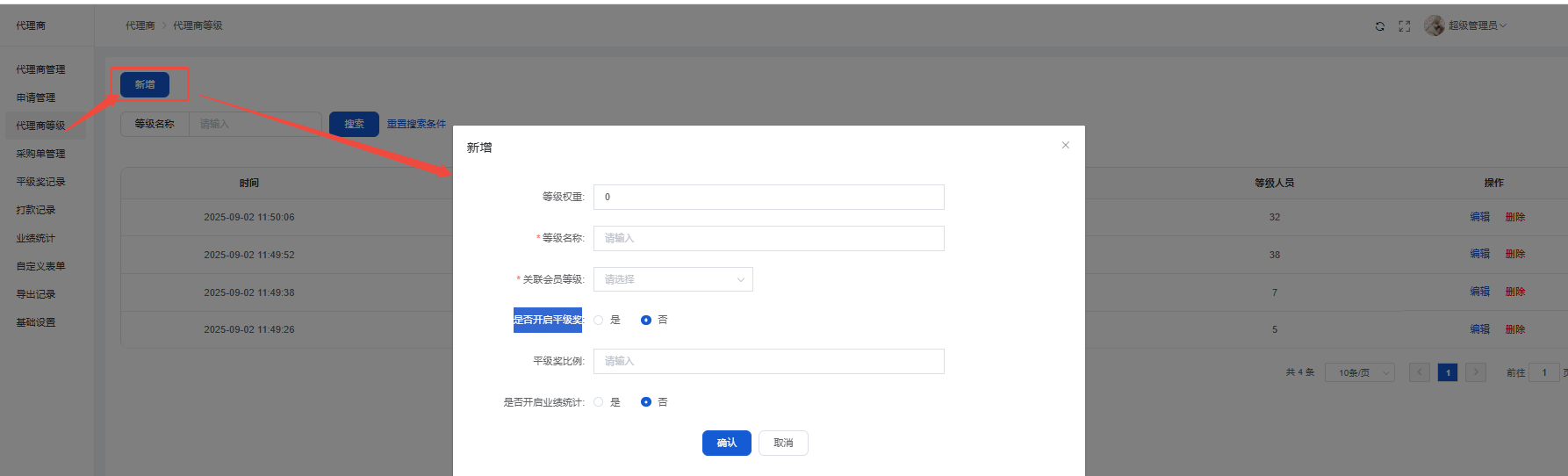Click 重置搜索条件 link
Viewport: 1568px width, 476px height.
coord(416,124)
